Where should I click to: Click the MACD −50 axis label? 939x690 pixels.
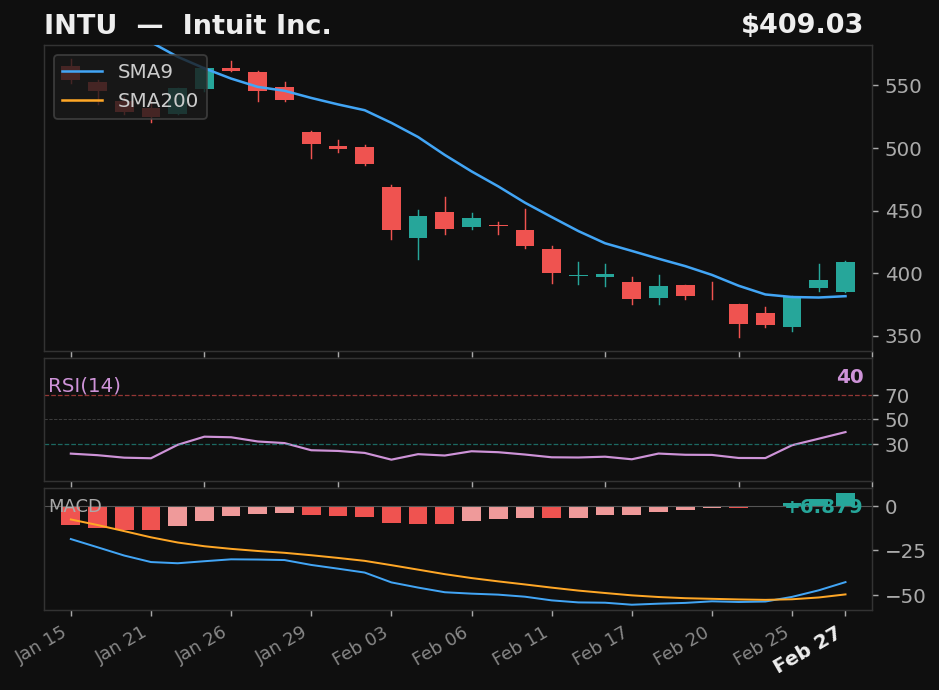click(905, 596)
